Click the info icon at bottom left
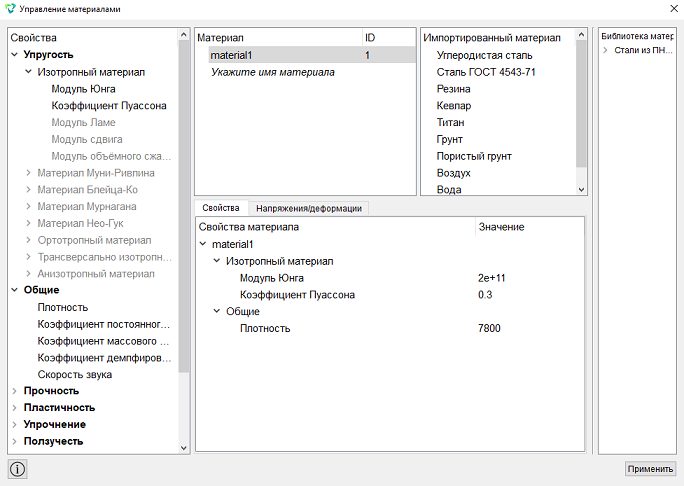The height and width of the screenshot is (486, 684). click(x=17, y=469)
